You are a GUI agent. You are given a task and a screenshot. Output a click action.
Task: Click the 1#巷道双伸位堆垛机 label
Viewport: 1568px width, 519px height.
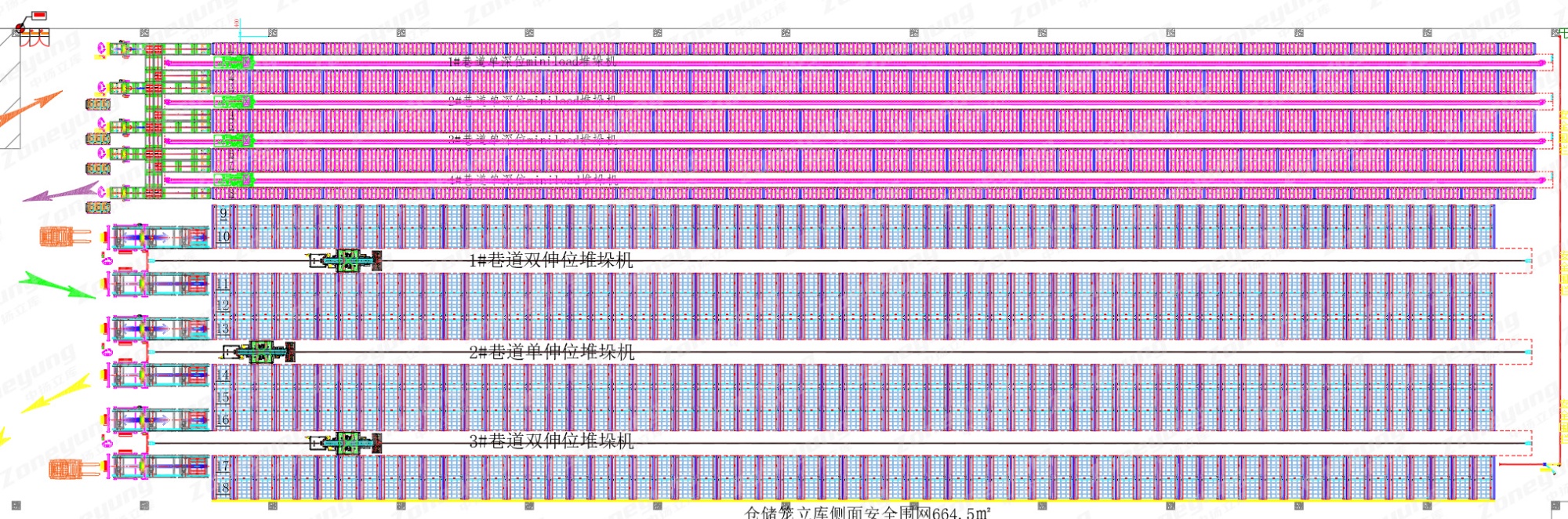(550, 260)
